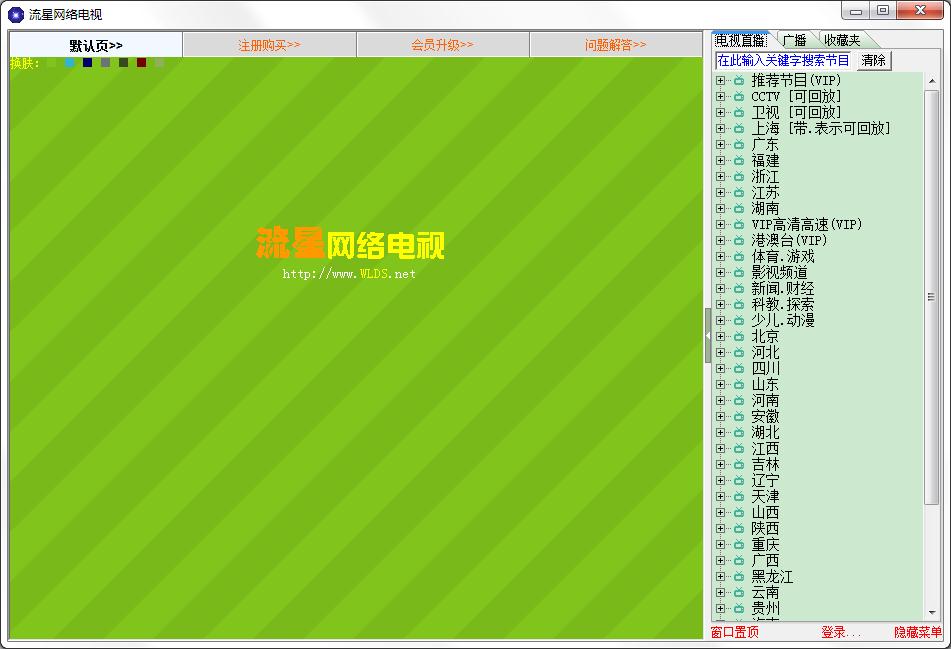Image resolution: width=951 pixels, height=649 pixels.
Task: Toggle 隐藏菜单 to hide the menu
Action: click(x=917, y=632)
